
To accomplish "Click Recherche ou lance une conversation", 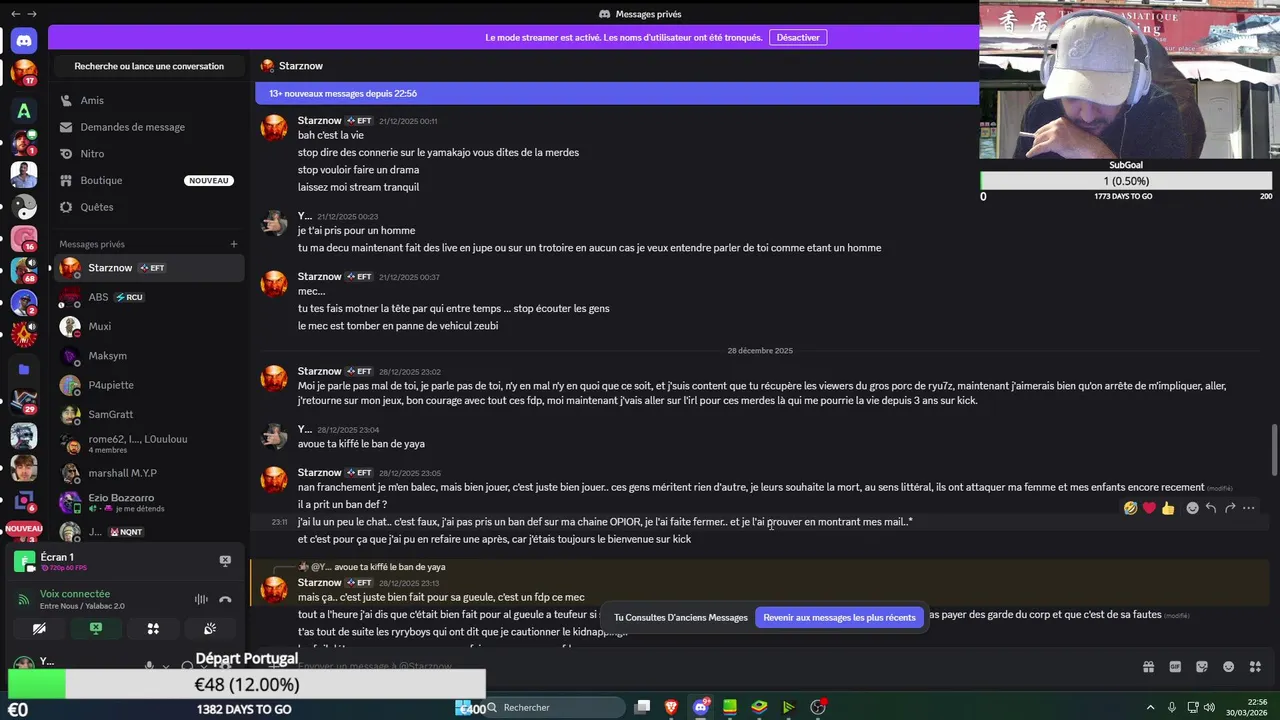I will (x=149, y=66).
